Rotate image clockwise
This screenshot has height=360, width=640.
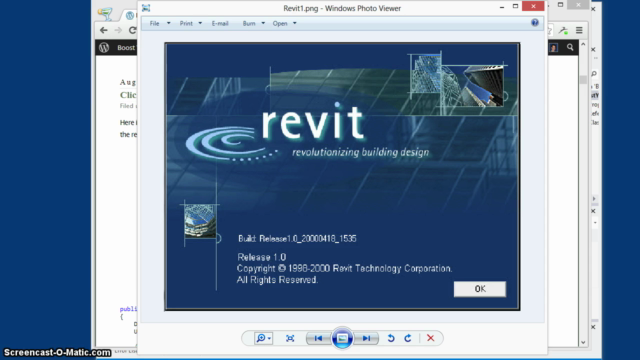coord(408,338)
